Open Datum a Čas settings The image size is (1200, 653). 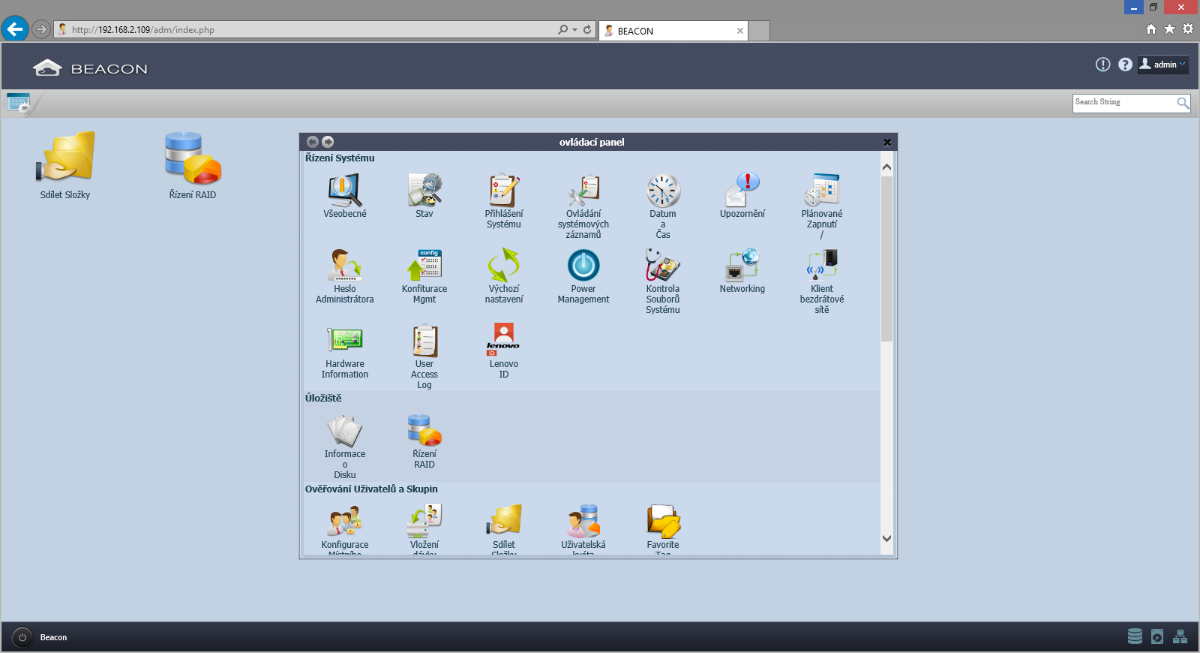point(663,190)
